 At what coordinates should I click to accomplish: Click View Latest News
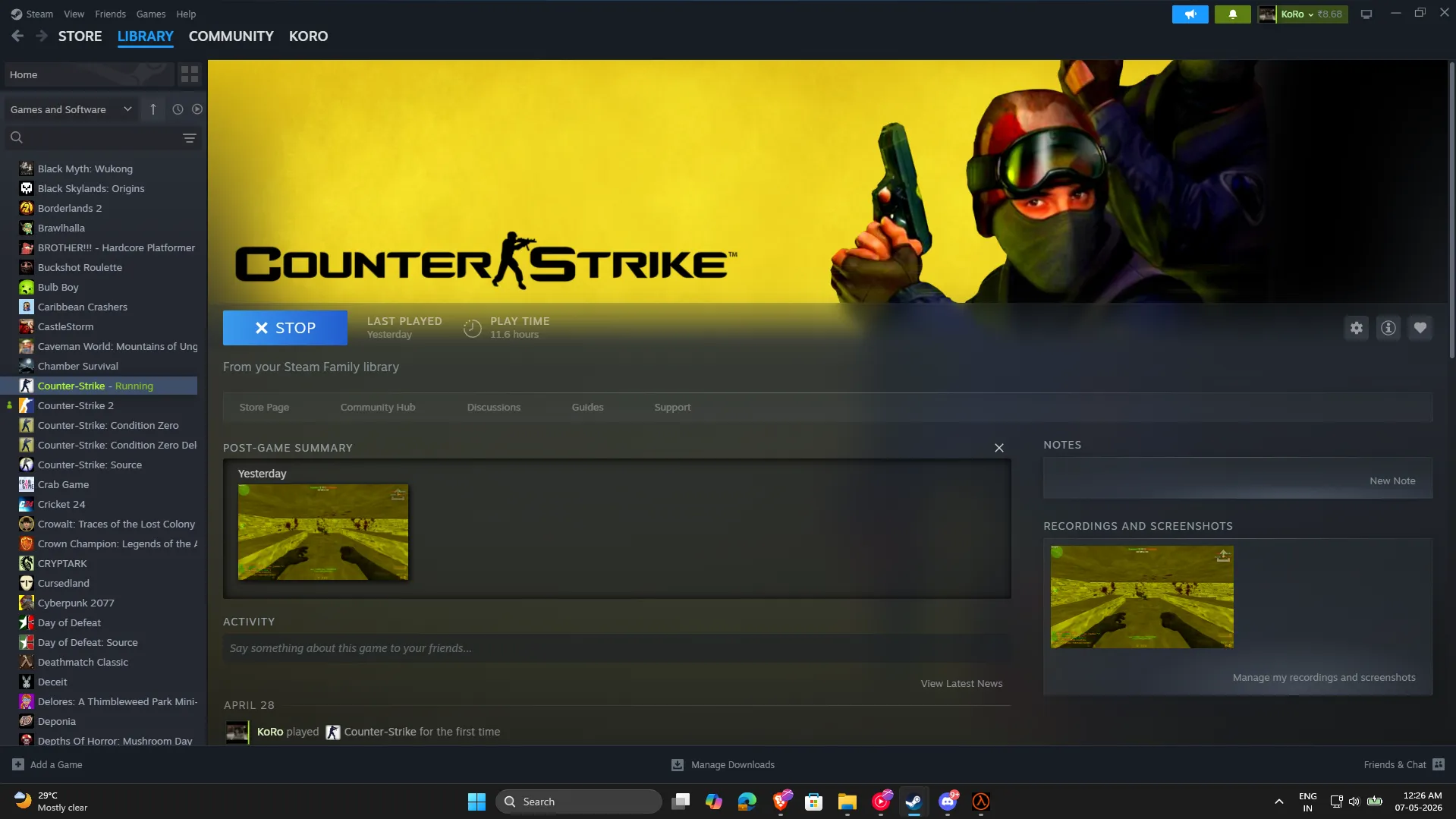tap(961, 683)
